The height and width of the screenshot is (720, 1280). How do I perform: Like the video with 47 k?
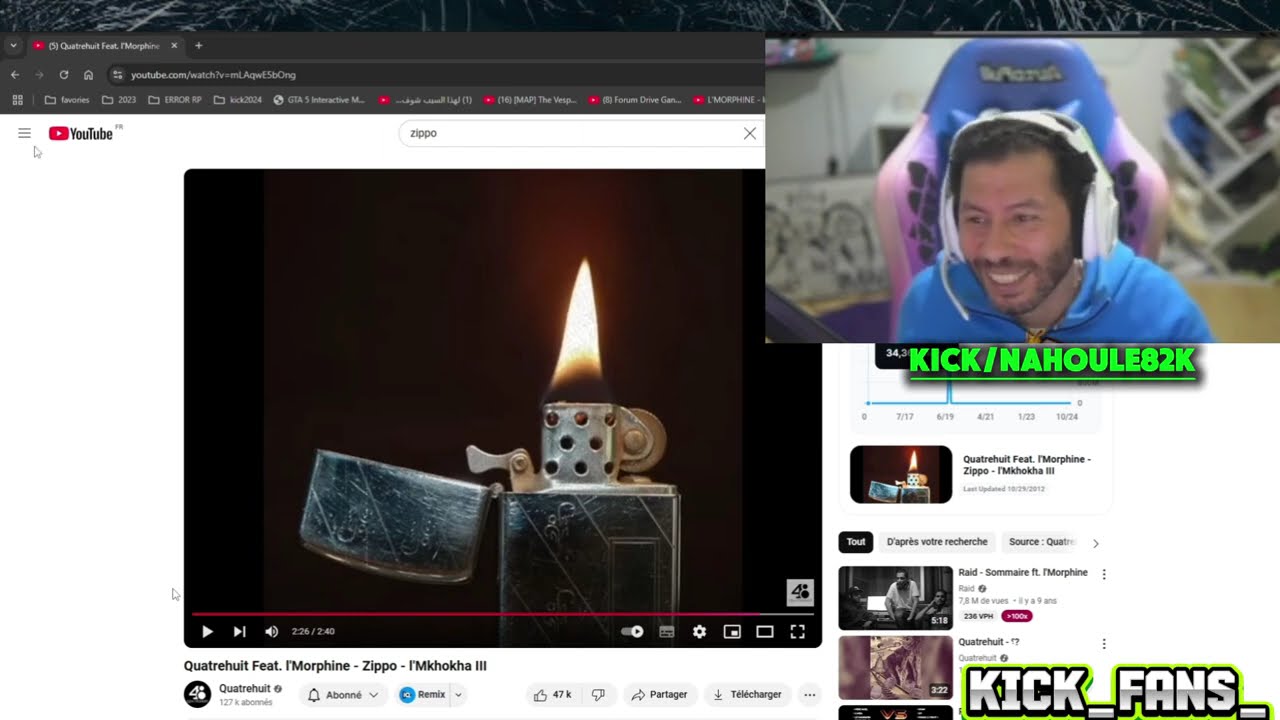pyautogui.click(x=551, y=695)
